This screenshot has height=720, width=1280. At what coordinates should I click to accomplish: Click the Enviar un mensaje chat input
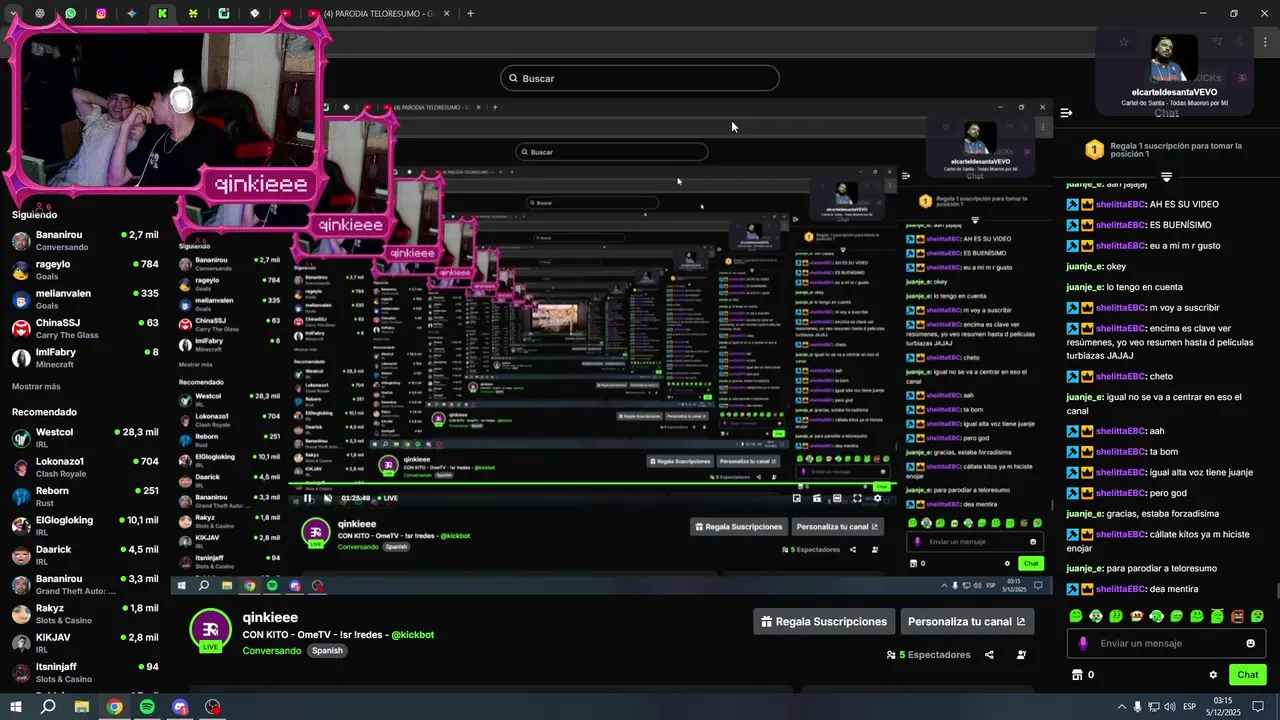(1166, 643)
